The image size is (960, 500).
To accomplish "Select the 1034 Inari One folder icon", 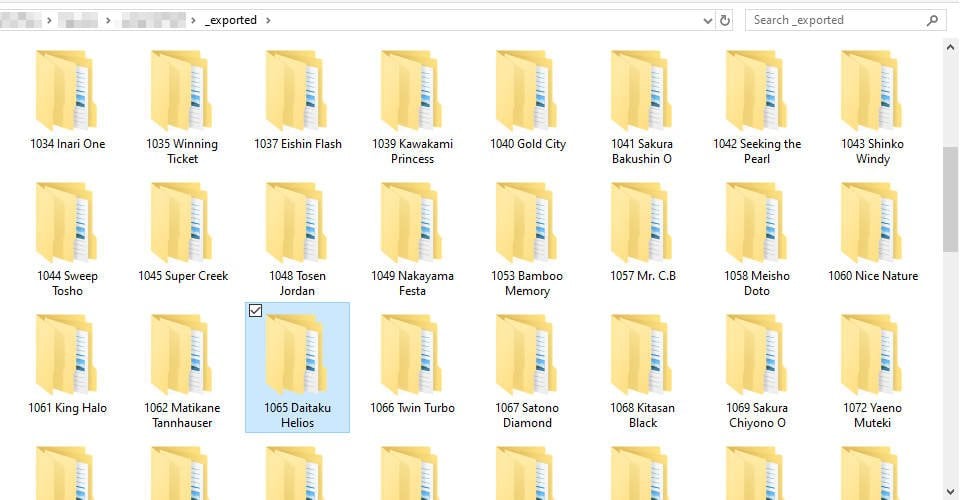I will pos(66,91).
